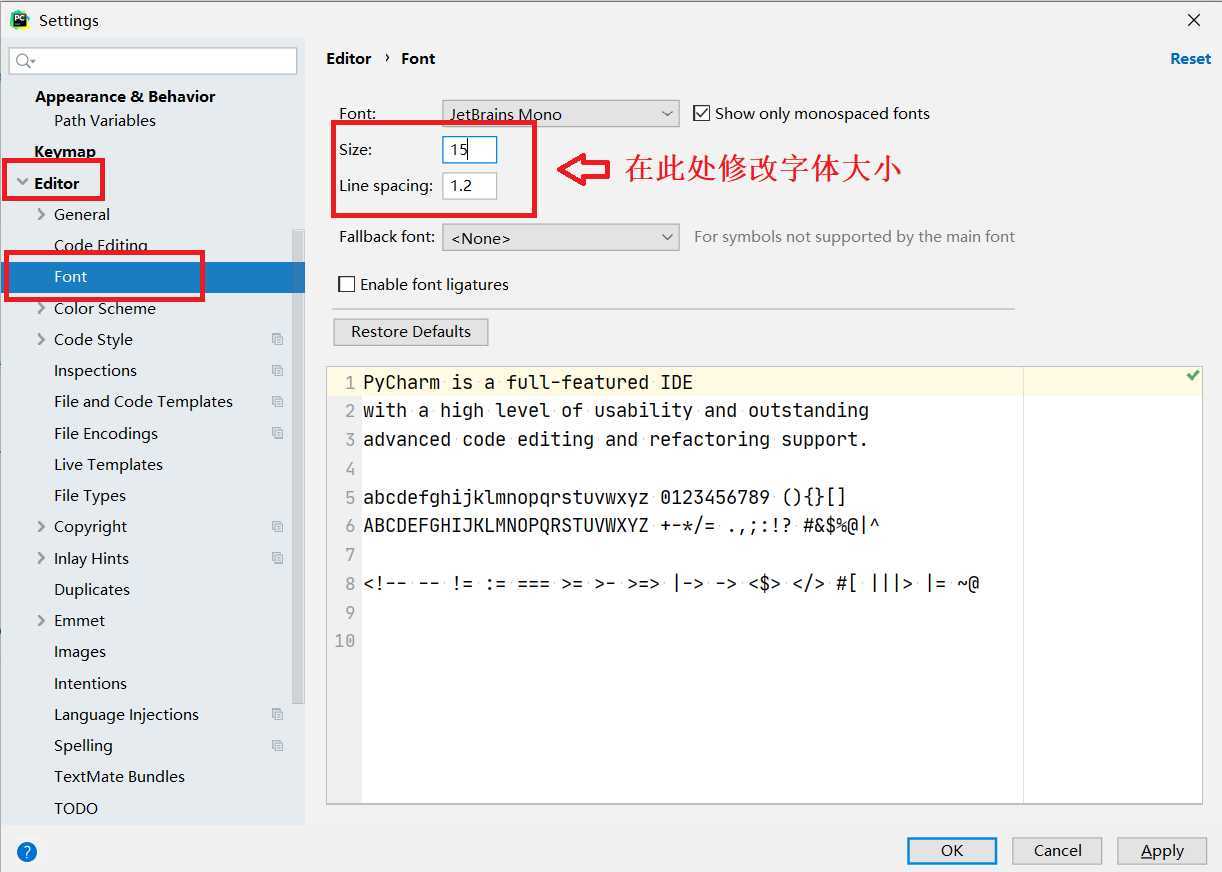The image size is (1222, 872).
Task: Click the settings search field
Action: (x=153, y=61)
